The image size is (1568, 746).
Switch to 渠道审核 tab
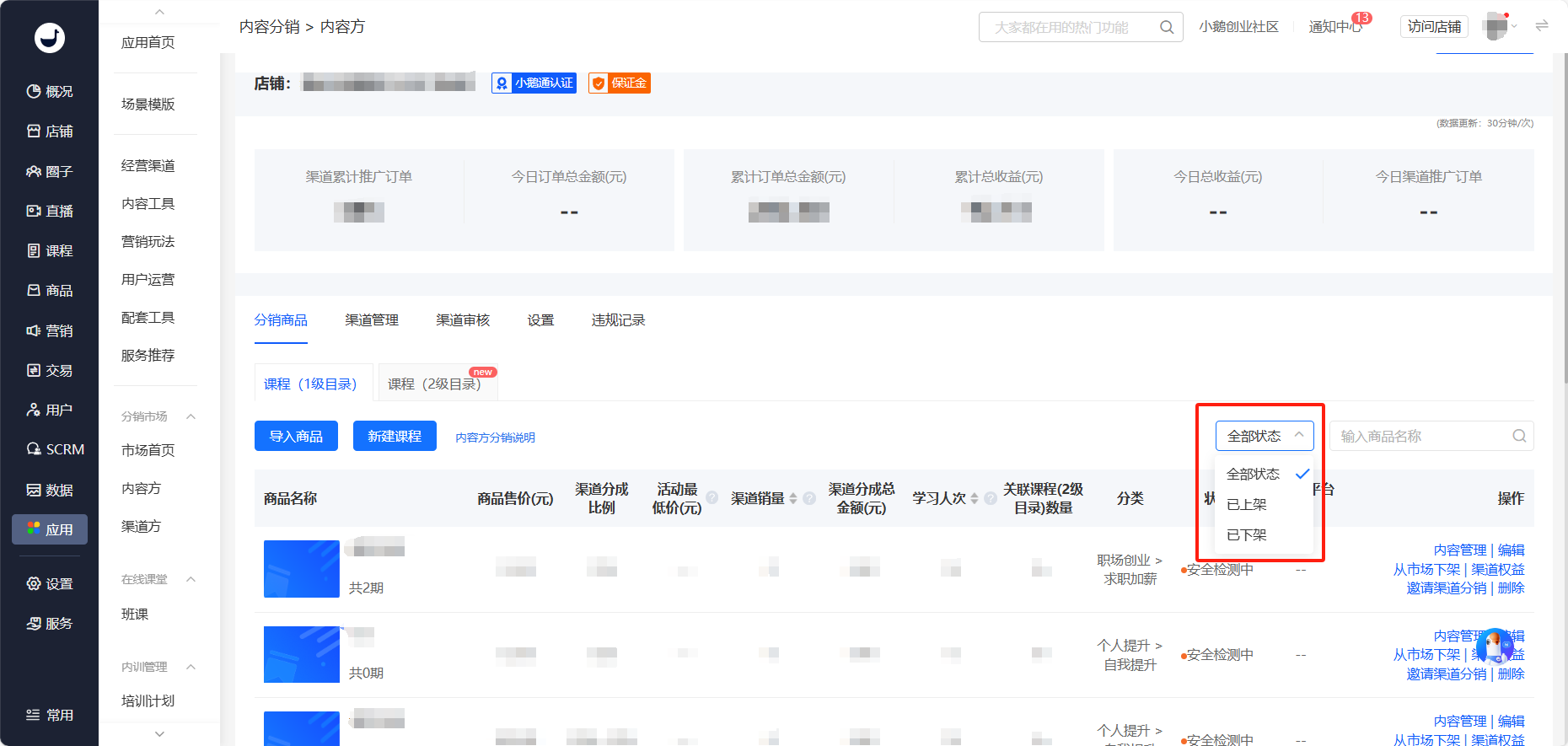click(x=463, y=320)
